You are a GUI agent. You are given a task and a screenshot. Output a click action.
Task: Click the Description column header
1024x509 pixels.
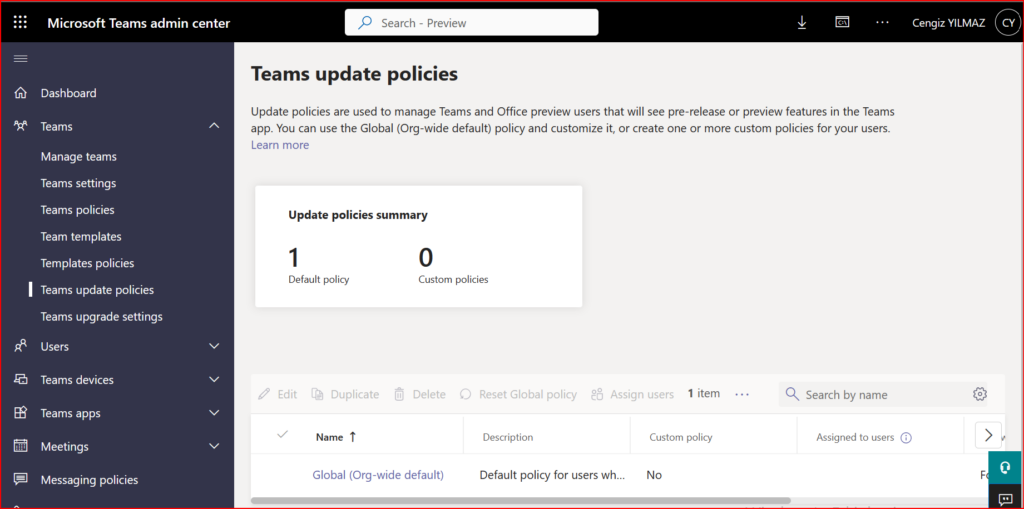point(507,437)
